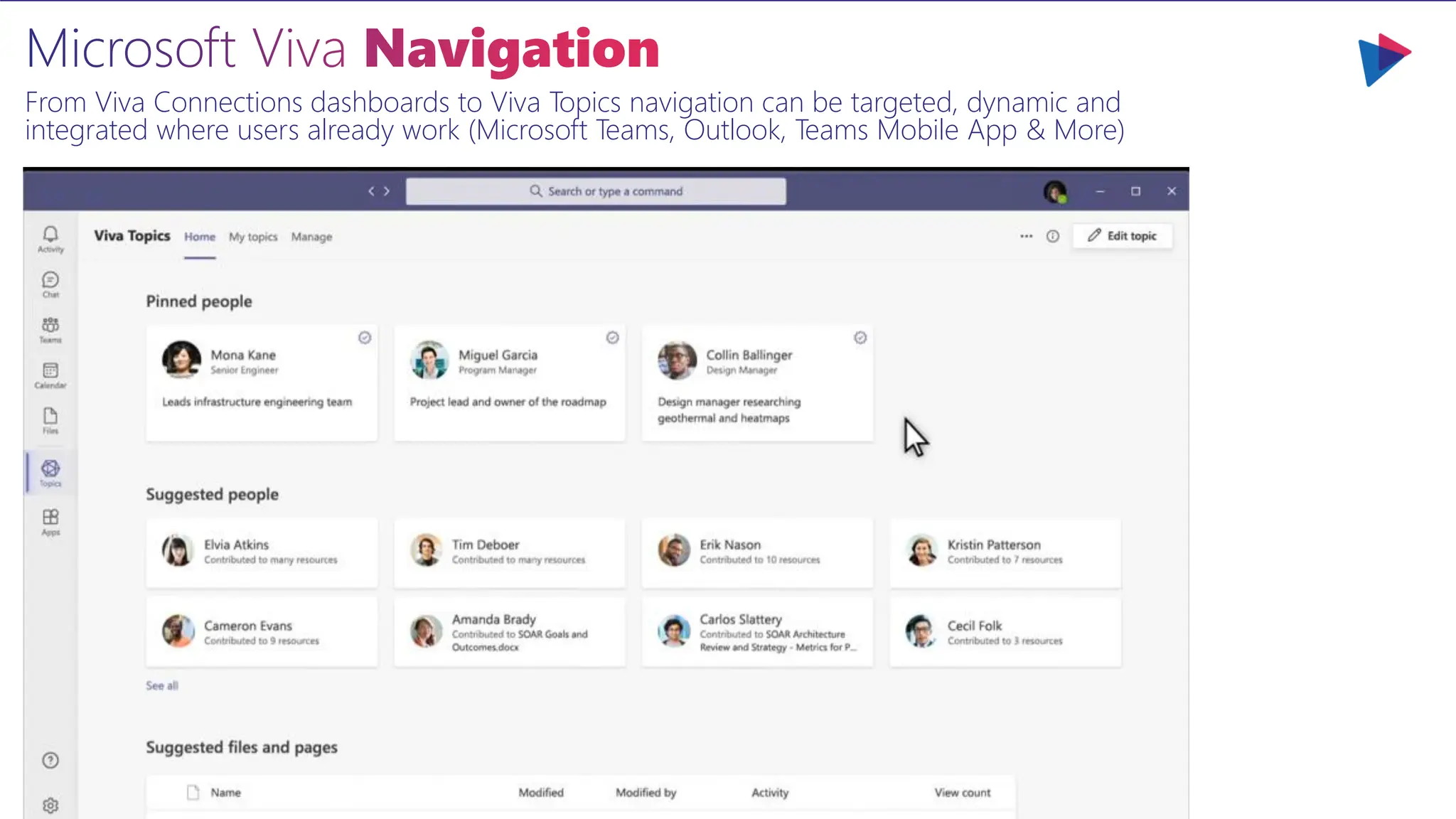This screenshot has height=819, width=1456.
Task: Open the Settings gear in sidebar
Action: coord(50,805)
